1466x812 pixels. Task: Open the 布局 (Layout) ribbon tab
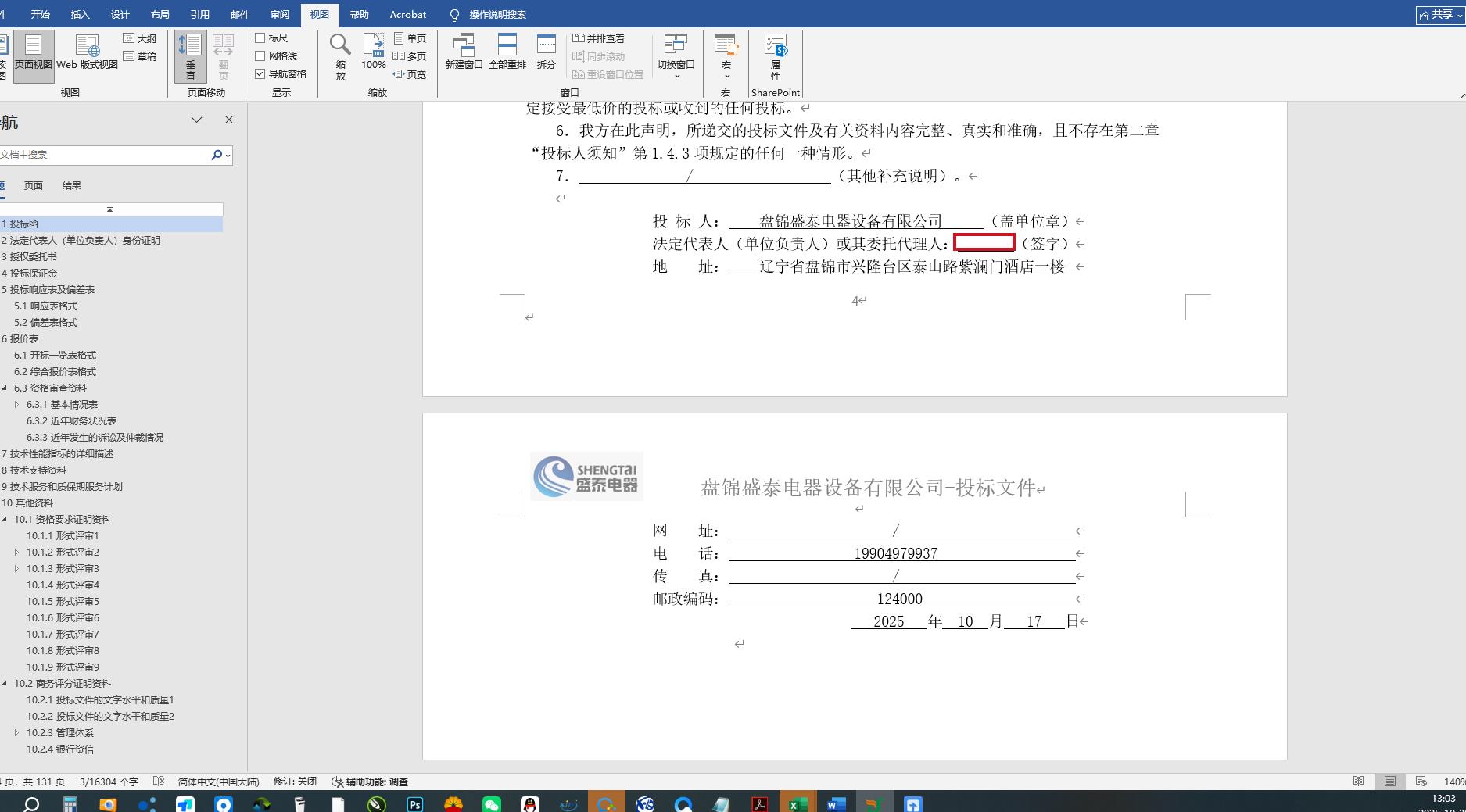160,15
